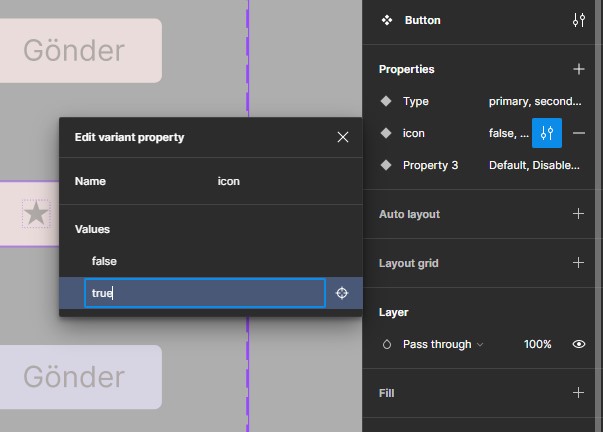Toggle layer visibility eye icon

(x=578, y=344)
